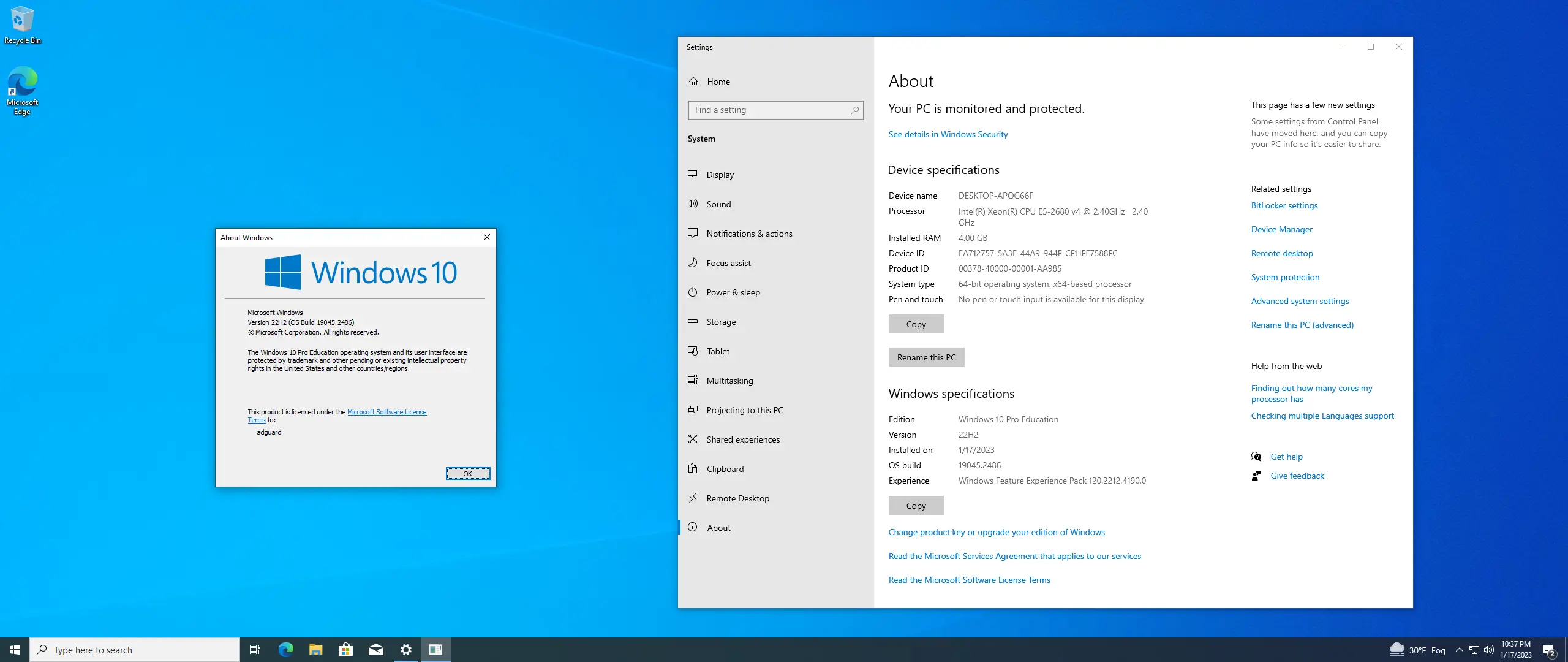The width and height of the screenshot is (1568, 662).
Task: Select Multitasking in the Settings sidebar
Action: [729, 380]
